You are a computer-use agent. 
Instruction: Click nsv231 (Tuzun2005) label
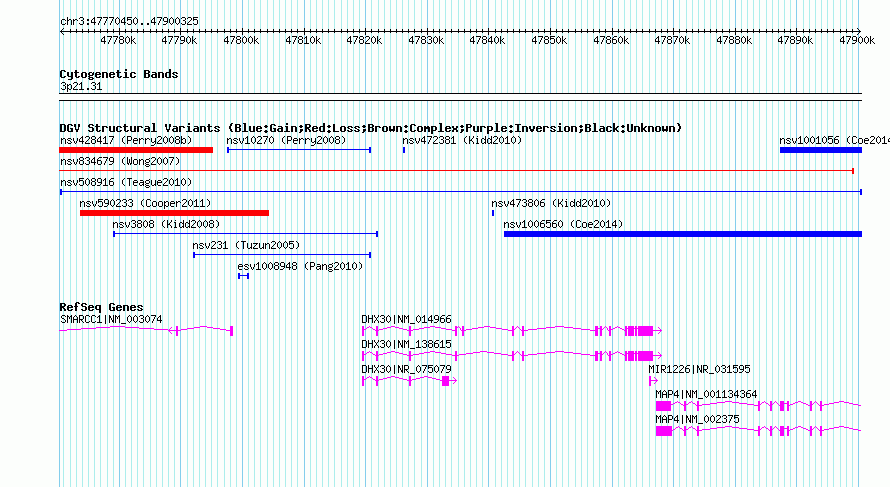[246, 245]
